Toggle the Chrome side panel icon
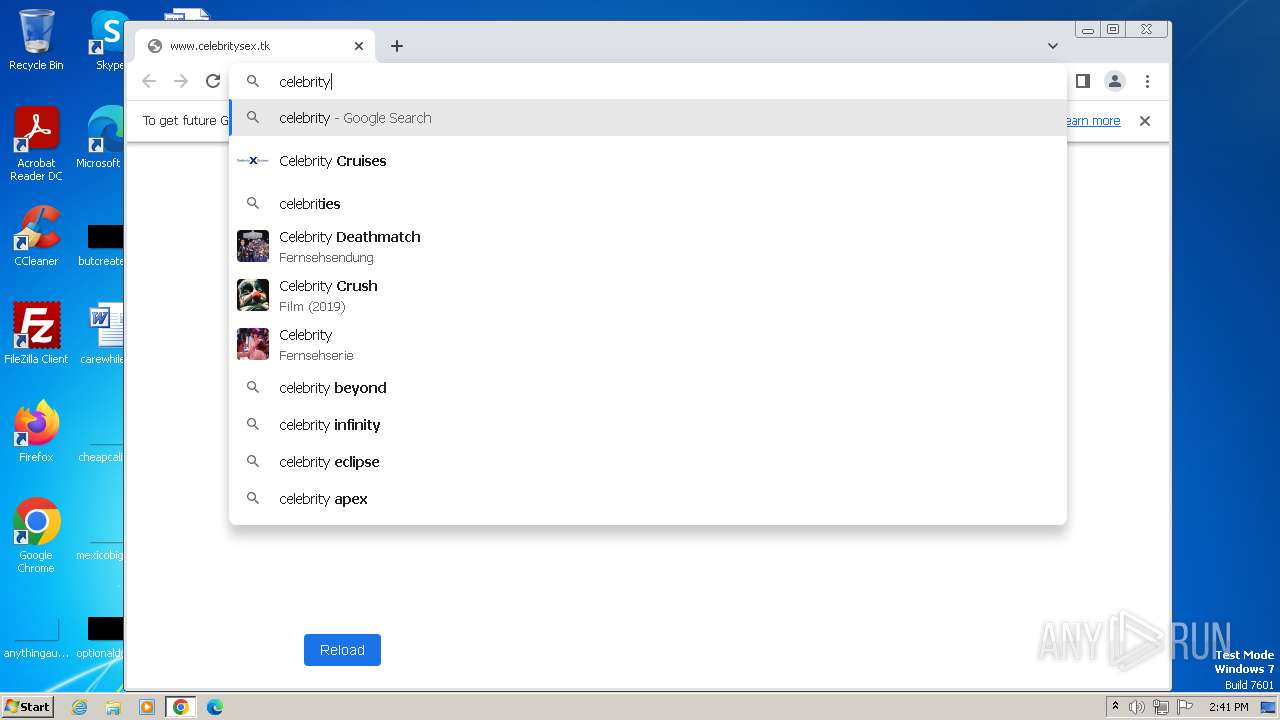Screen dimensions: 1280x720 (1083, 81)
